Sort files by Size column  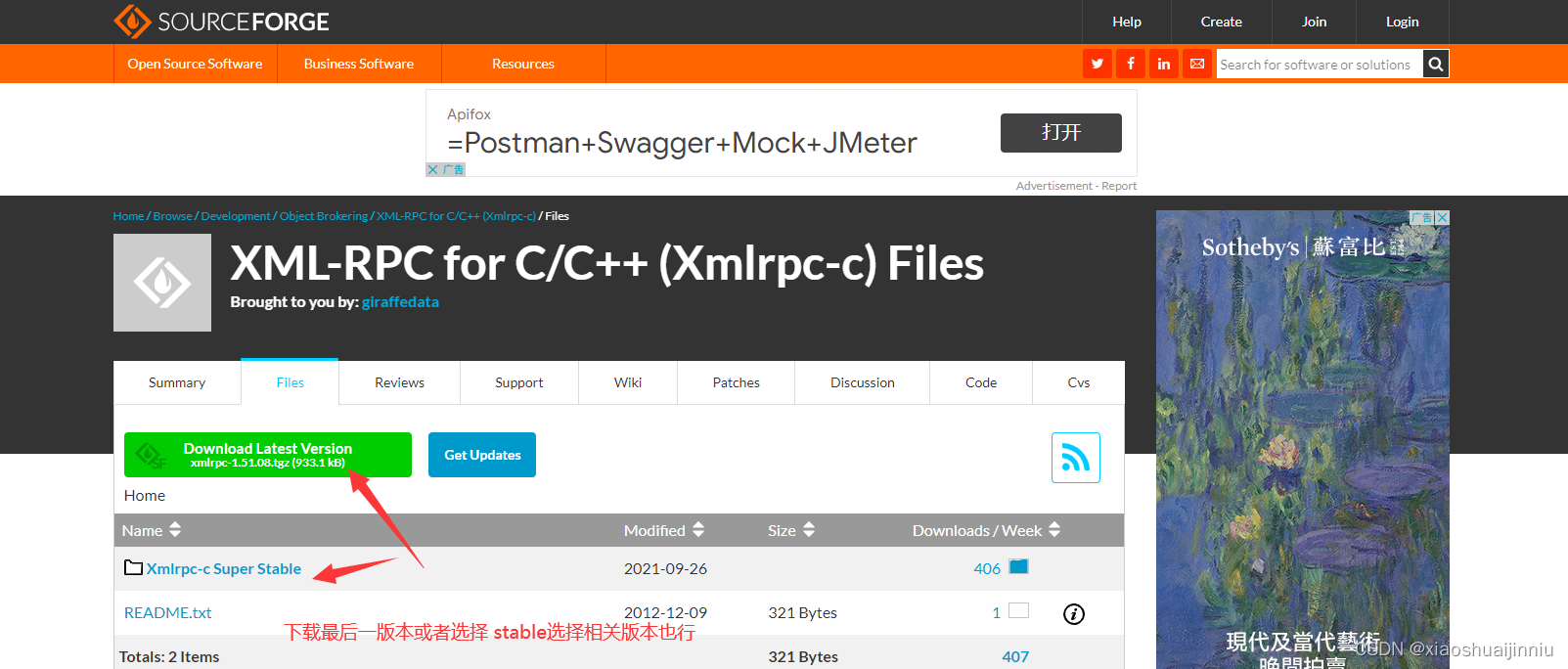791,530
